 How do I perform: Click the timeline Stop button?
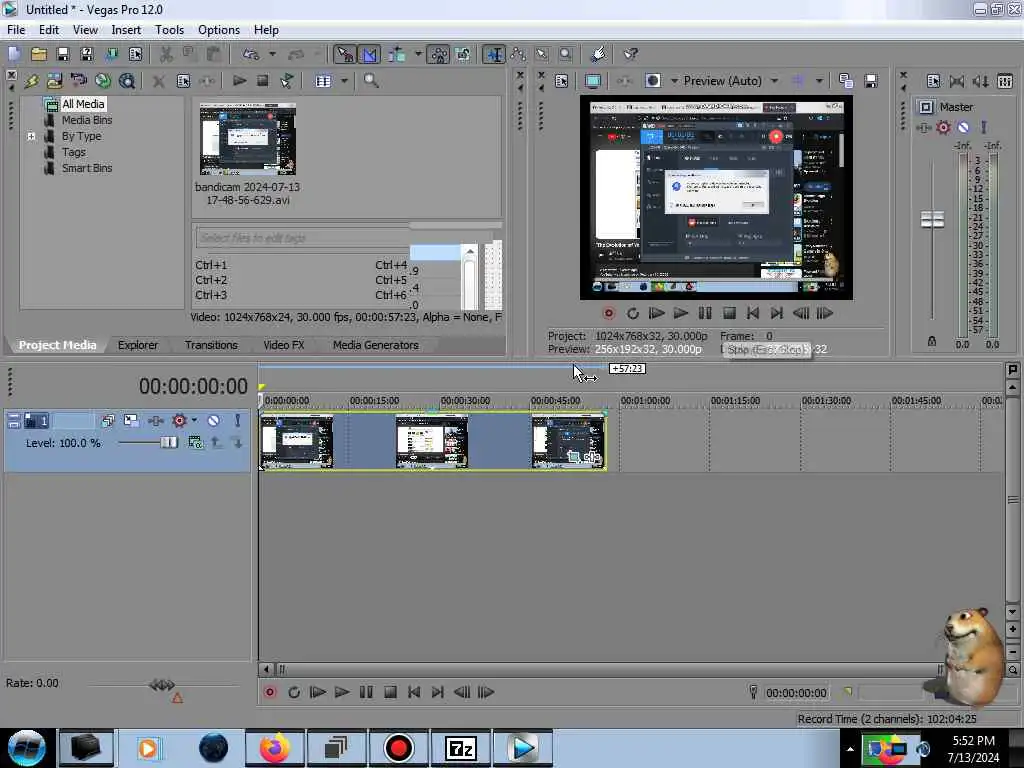(x=390, y=692)
